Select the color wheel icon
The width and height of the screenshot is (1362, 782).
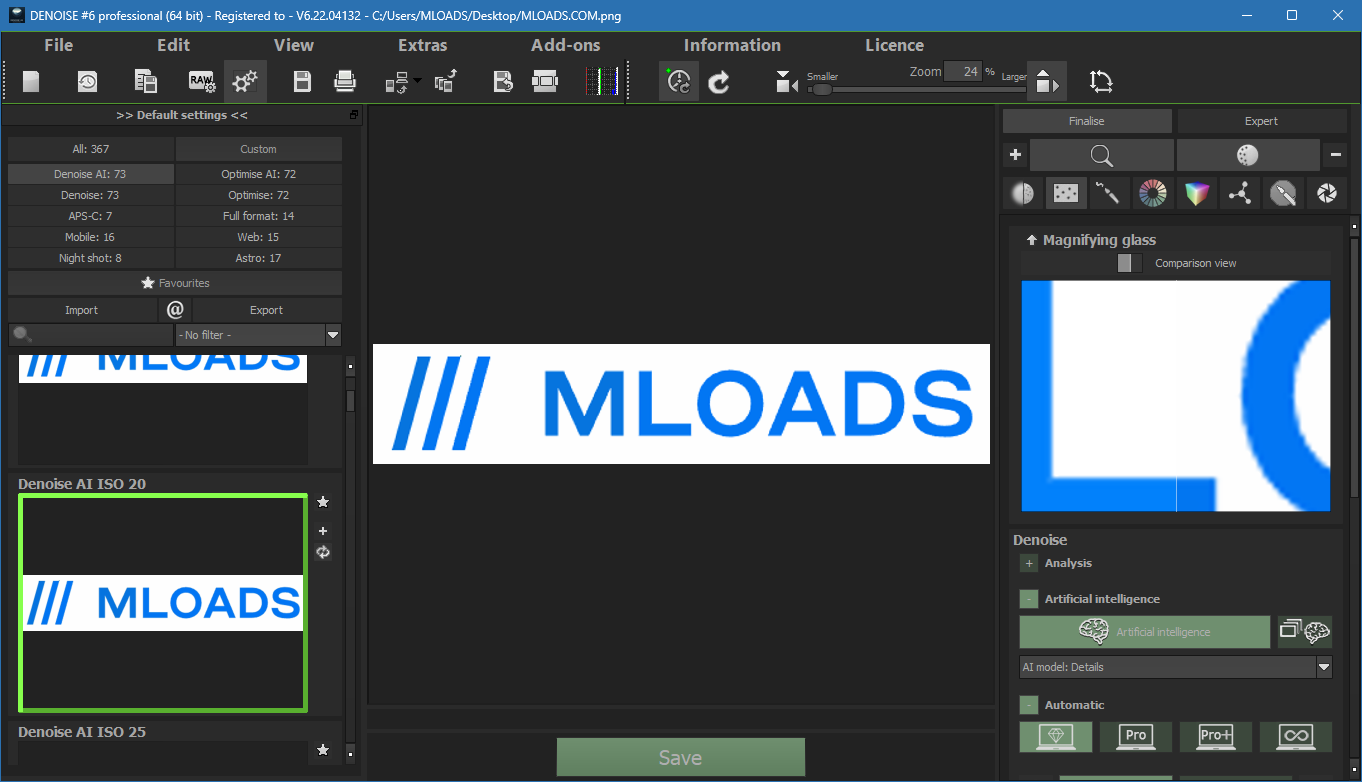point(1153,193)
